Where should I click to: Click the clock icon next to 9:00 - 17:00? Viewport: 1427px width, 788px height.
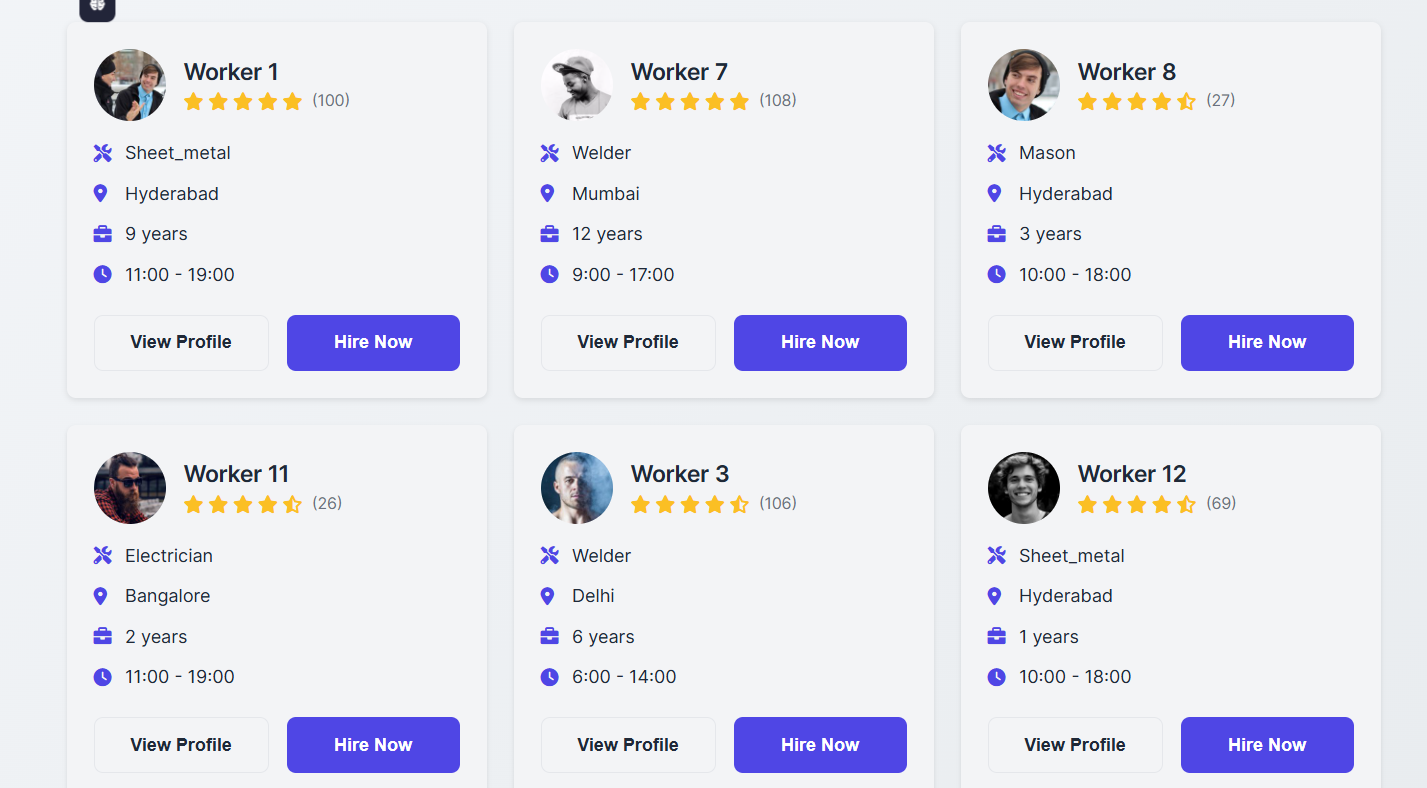point(549,274)
